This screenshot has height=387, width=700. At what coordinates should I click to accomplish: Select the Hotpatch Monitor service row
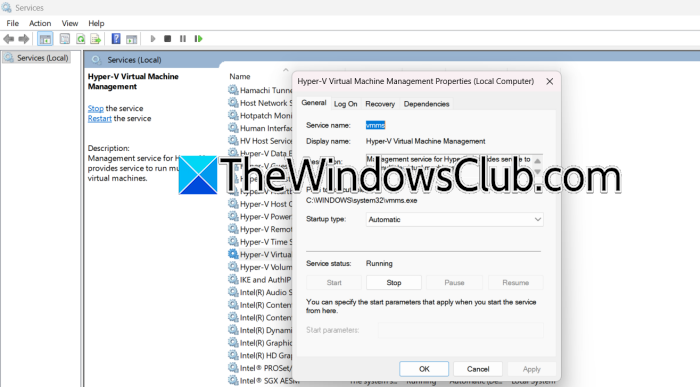coord(260,116)
